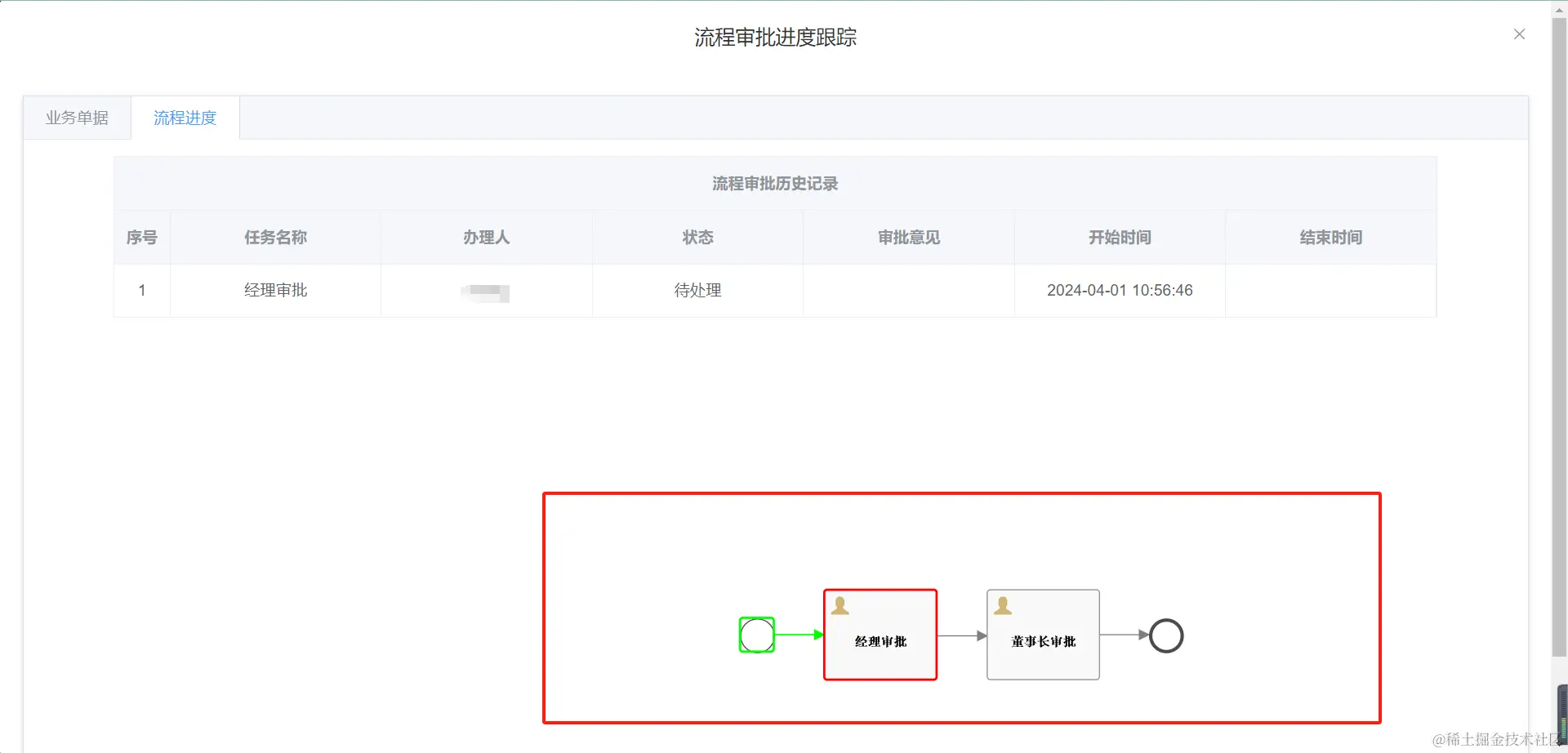This screenshot has height=753, width=1568.
Task: Click the 任务名称 column header
Action: click(276, 238)
